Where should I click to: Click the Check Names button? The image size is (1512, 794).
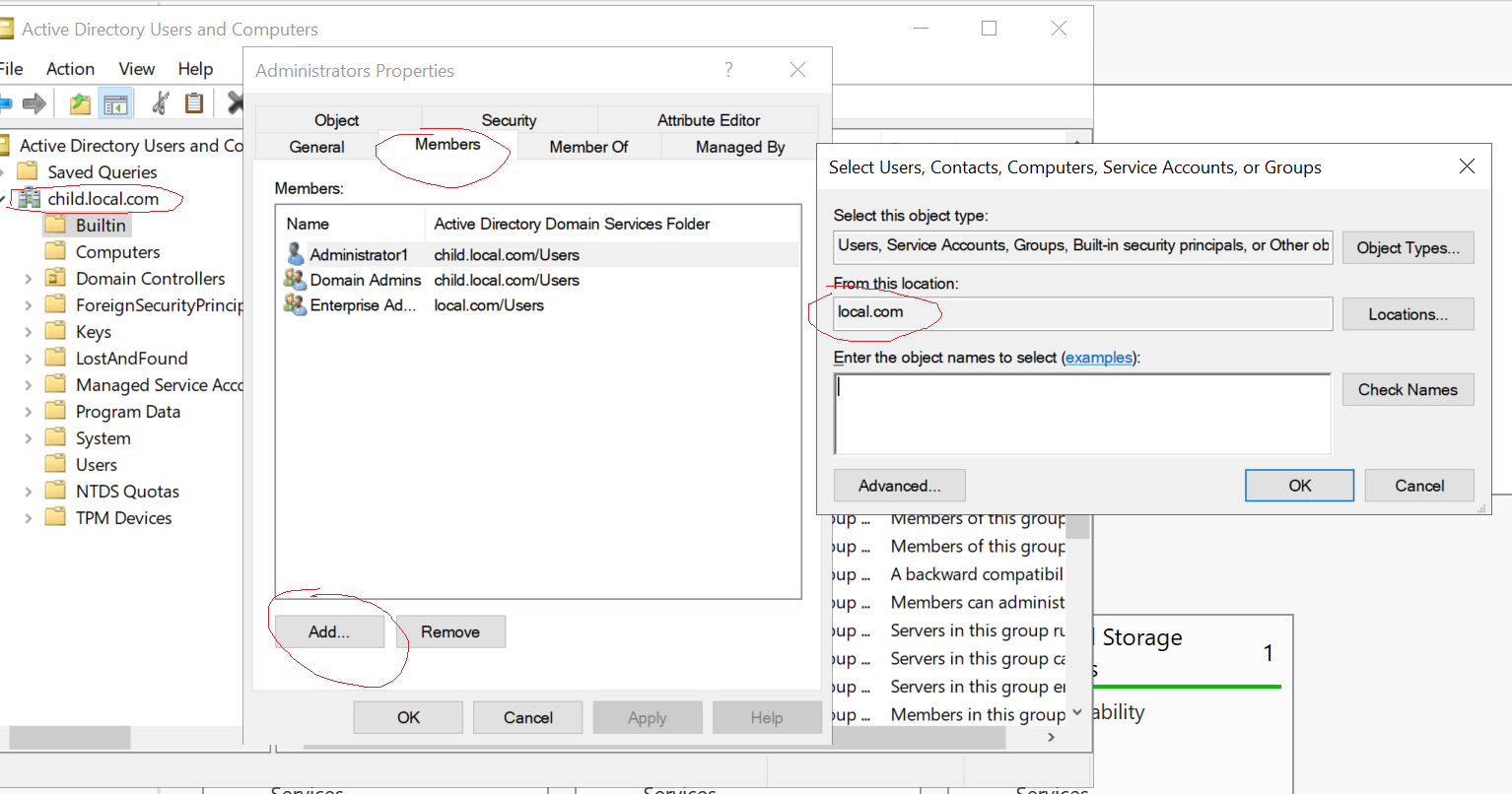(1408, 389)
